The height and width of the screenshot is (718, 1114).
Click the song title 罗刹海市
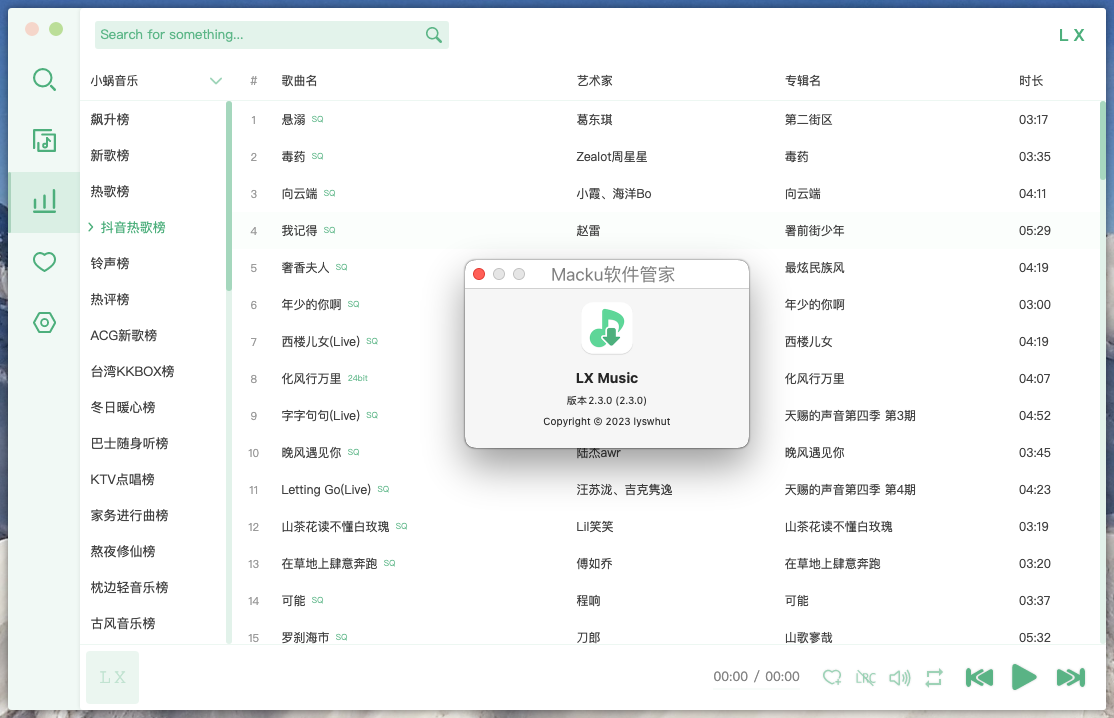pyautogui.click(x=305, y=638)
